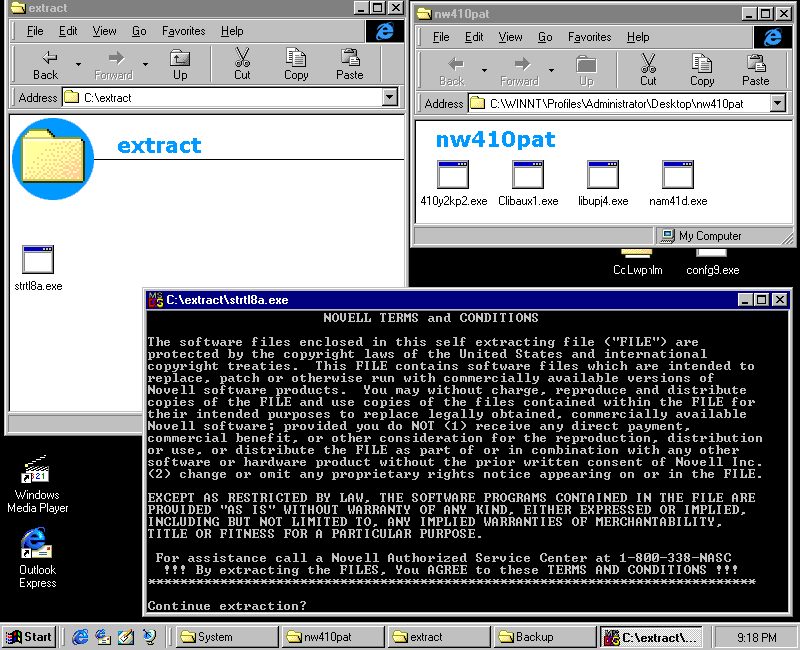The width and height of the screenshot is (800, 650).
Task: Click the Internet Explorer logo in nw410pat window
Action: [x=772, y=37]
